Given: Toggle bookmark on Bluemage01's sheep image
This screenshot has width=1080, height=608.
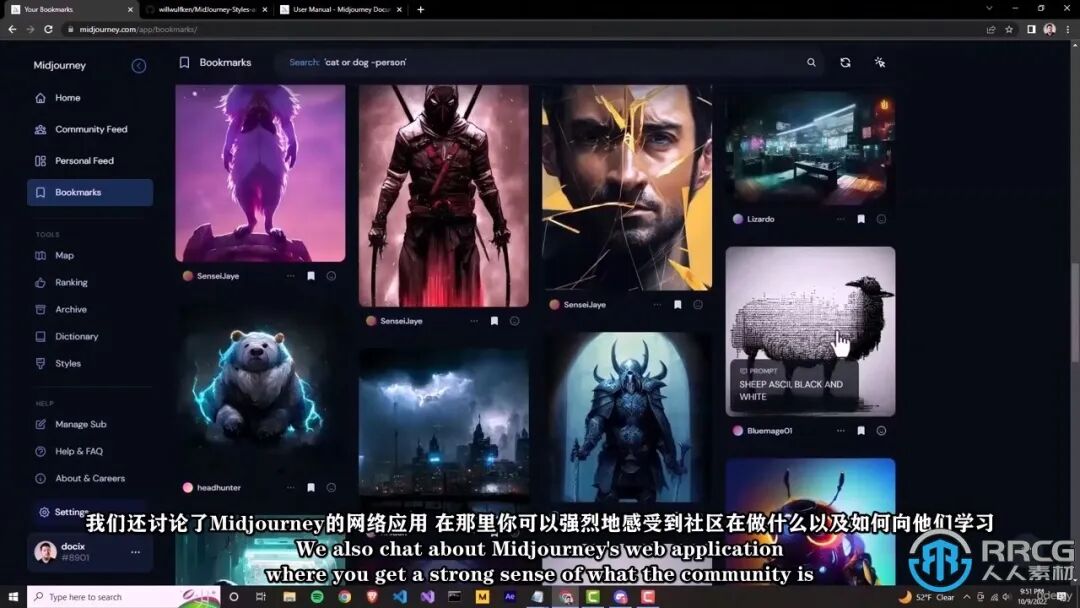Looking at the screenshot, I should 861,431.
